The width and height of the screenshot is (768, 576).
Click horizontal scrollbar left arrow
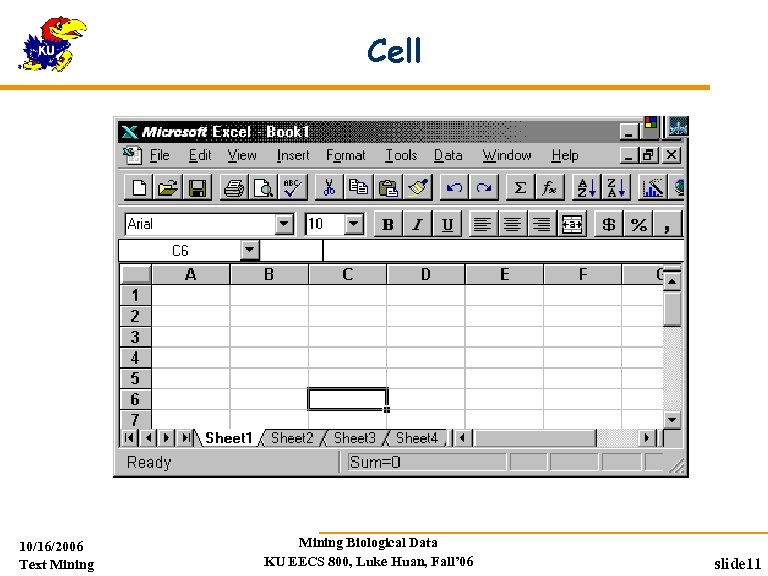[462, 437]
